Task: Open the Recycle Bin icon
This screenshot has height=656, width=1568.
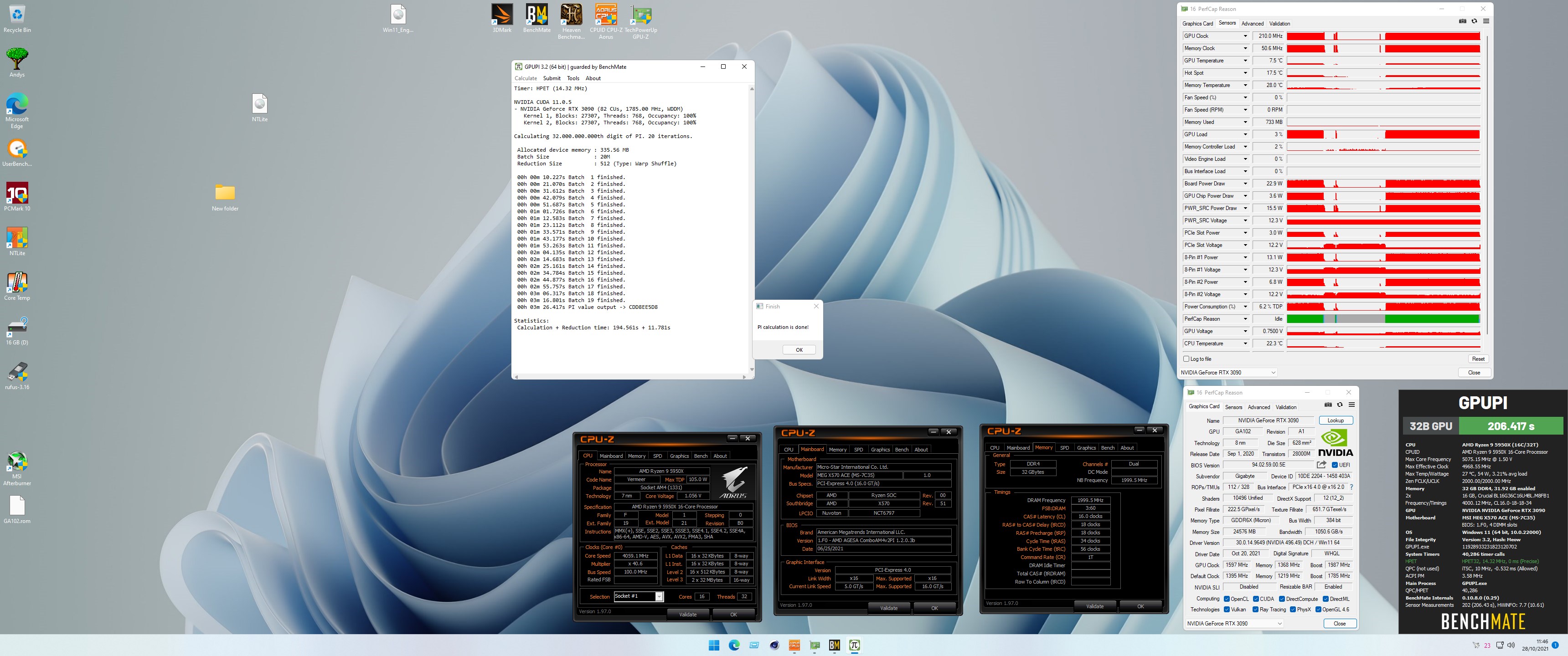Action: click(x=17, y=18)
